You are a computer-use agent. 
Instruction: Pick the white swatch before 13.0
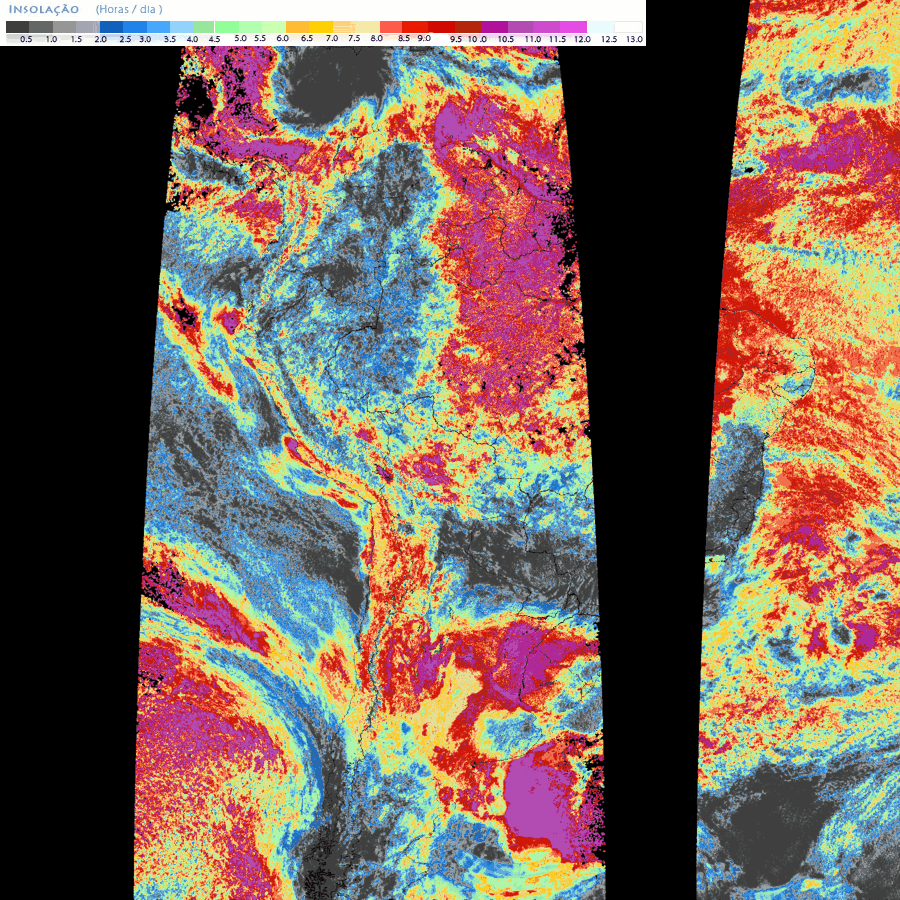pyautogui.click(x=629, y=27)
